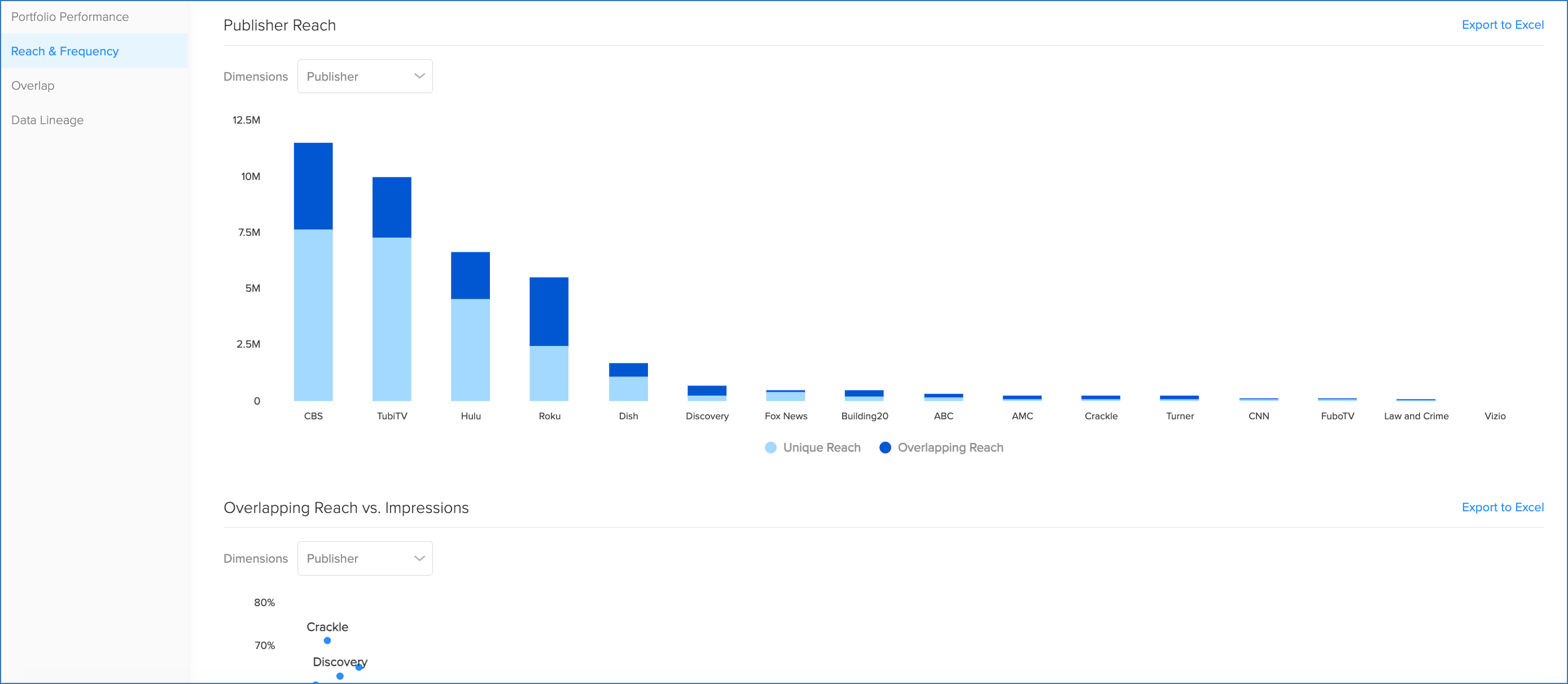Switch to the Overlap section
Image resolution: width=1568 pixels, height=684 pixels.
(x=32, y=85)
